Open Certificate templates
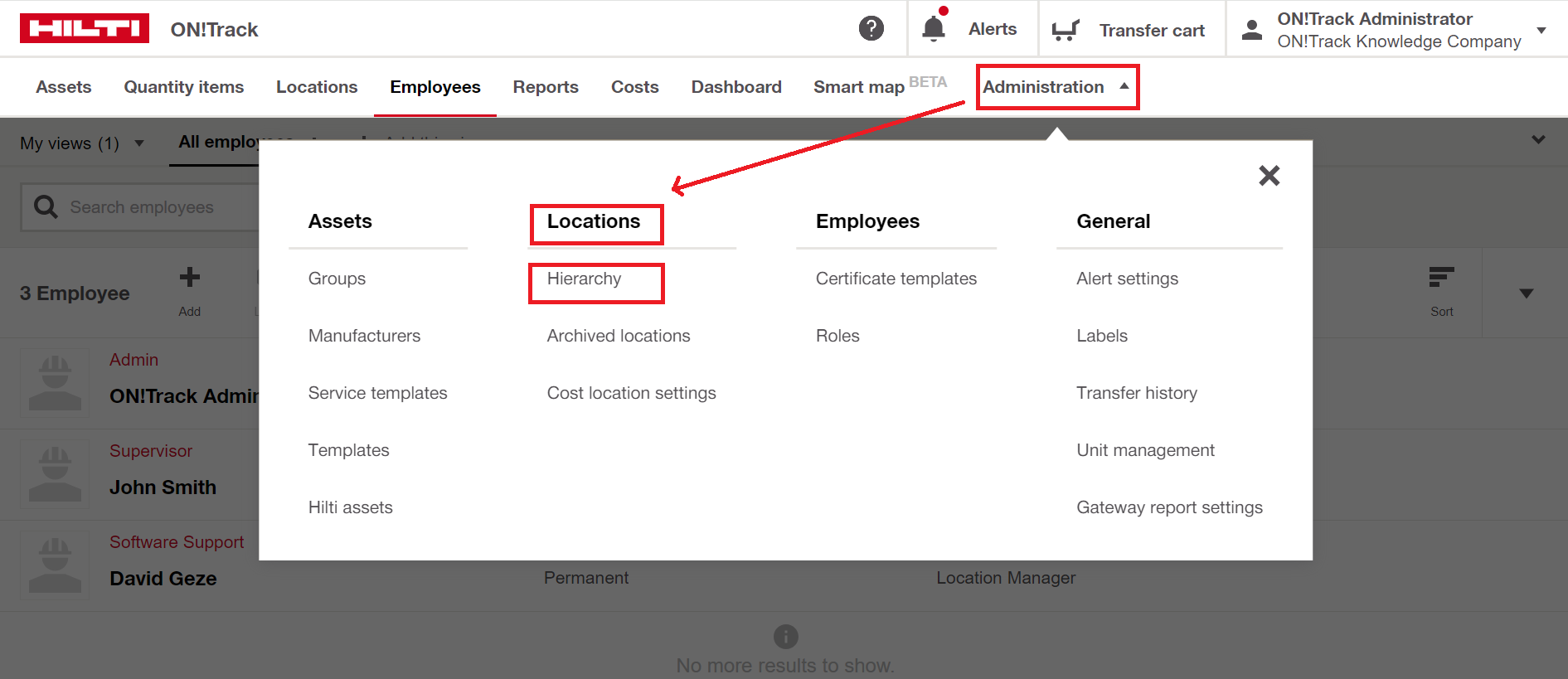The width and height of the screenshot is (1568, 679). point(896,279)
